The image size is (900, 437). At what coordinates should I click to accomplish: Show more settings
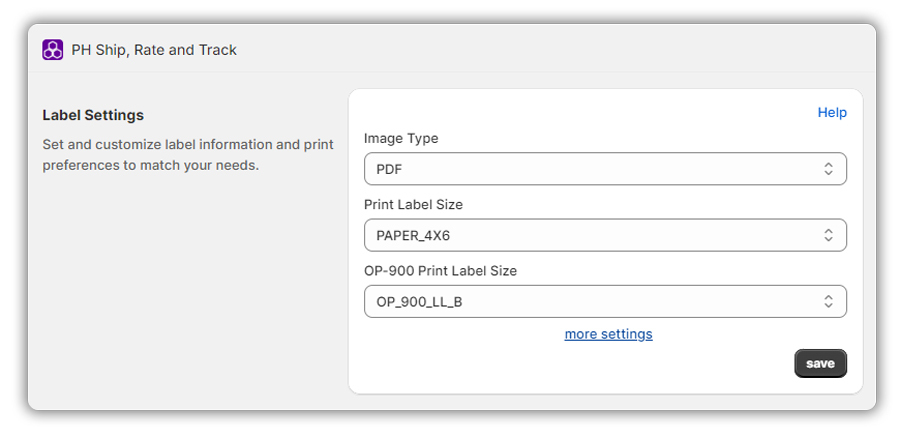coord(608,334)
